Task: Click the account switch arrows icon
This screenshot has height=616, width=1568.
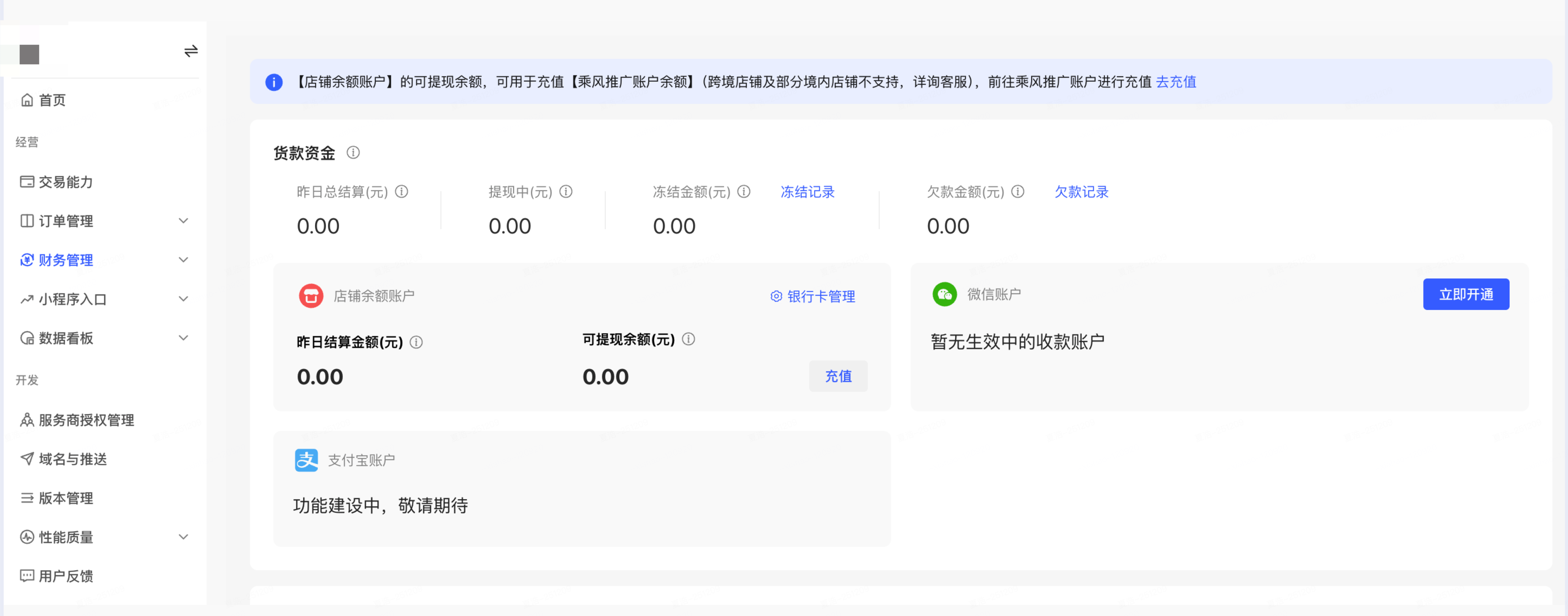Action: [x=191, y=51]
